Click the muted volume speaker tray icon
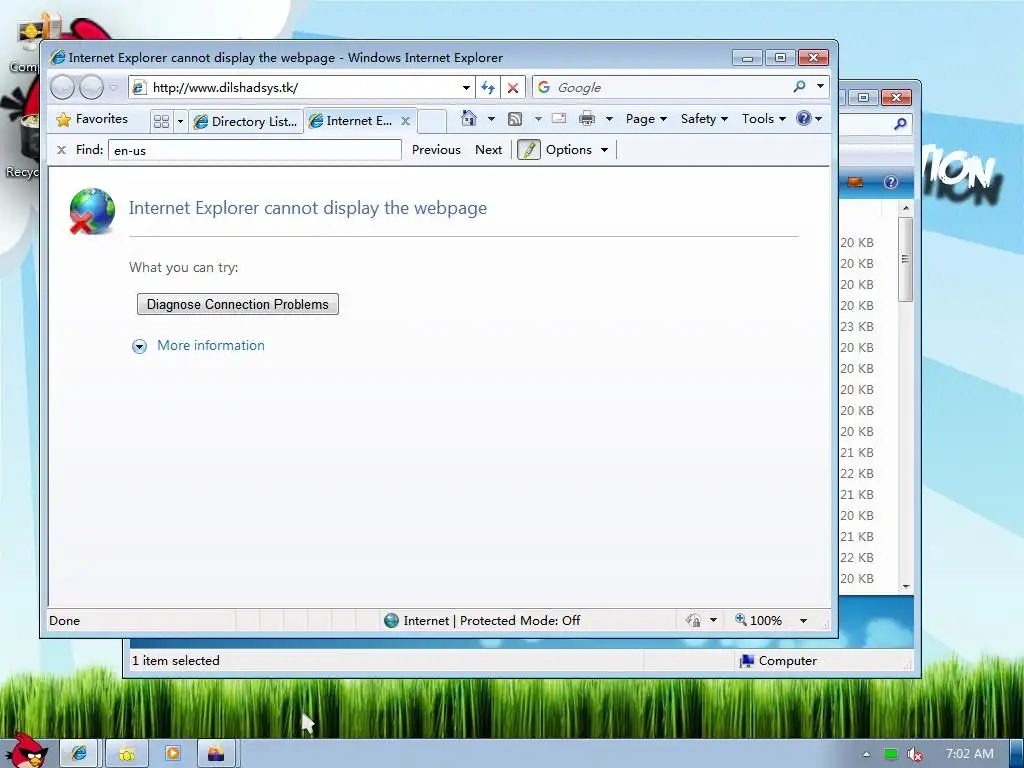Screen dimensions: 1024x768 coord(914,754)
